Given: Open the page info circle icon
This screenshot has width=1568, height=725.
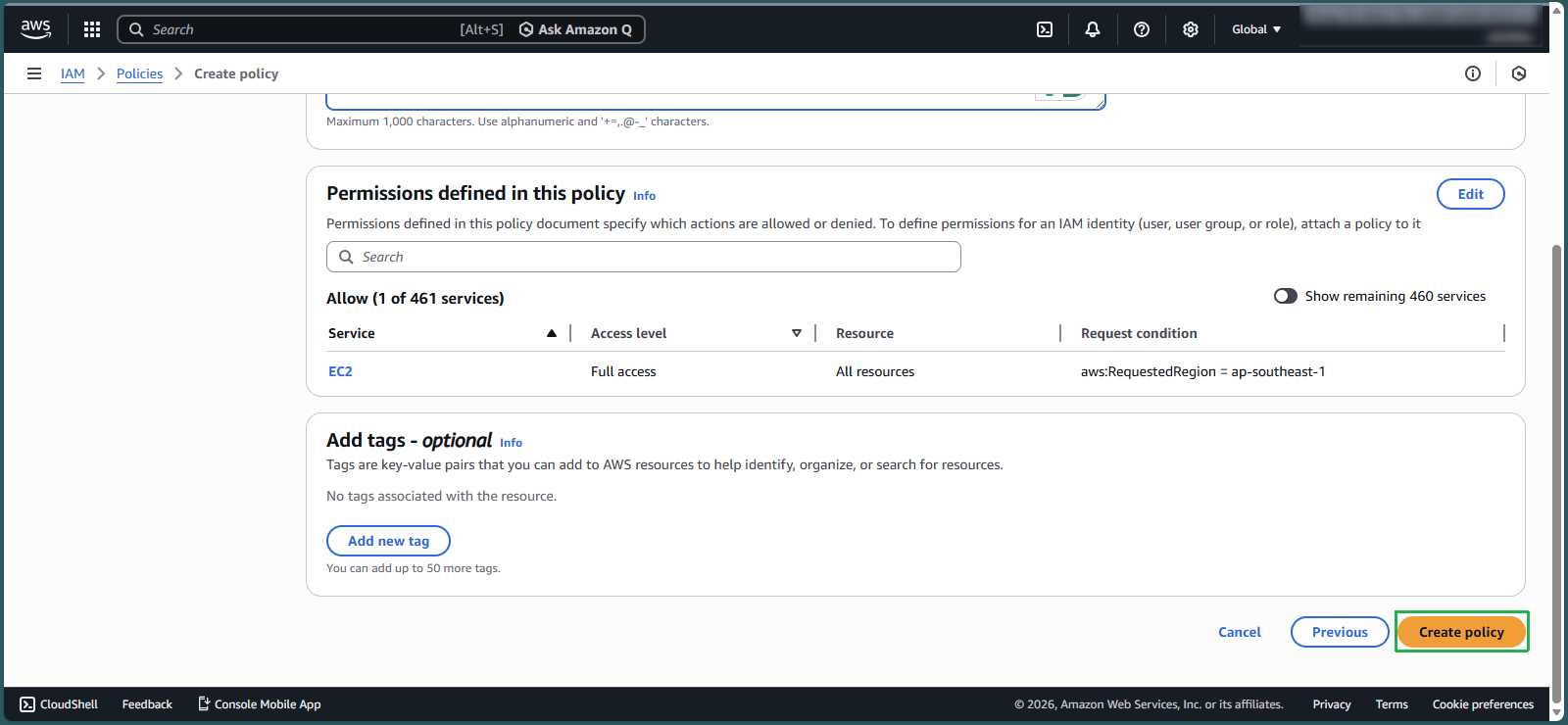Looking at the screenshot, I should coord(1473,73).
